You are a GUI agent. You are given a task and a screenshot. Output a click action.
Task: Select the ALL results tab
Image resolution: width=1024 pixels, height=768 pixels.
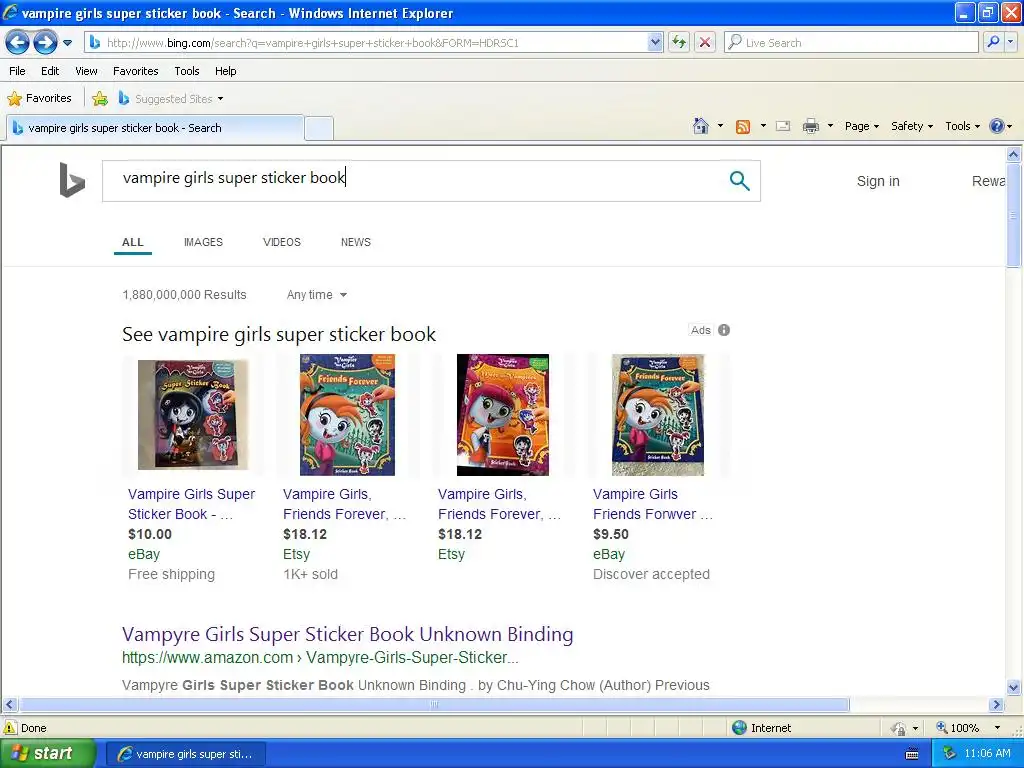(133, 242)
